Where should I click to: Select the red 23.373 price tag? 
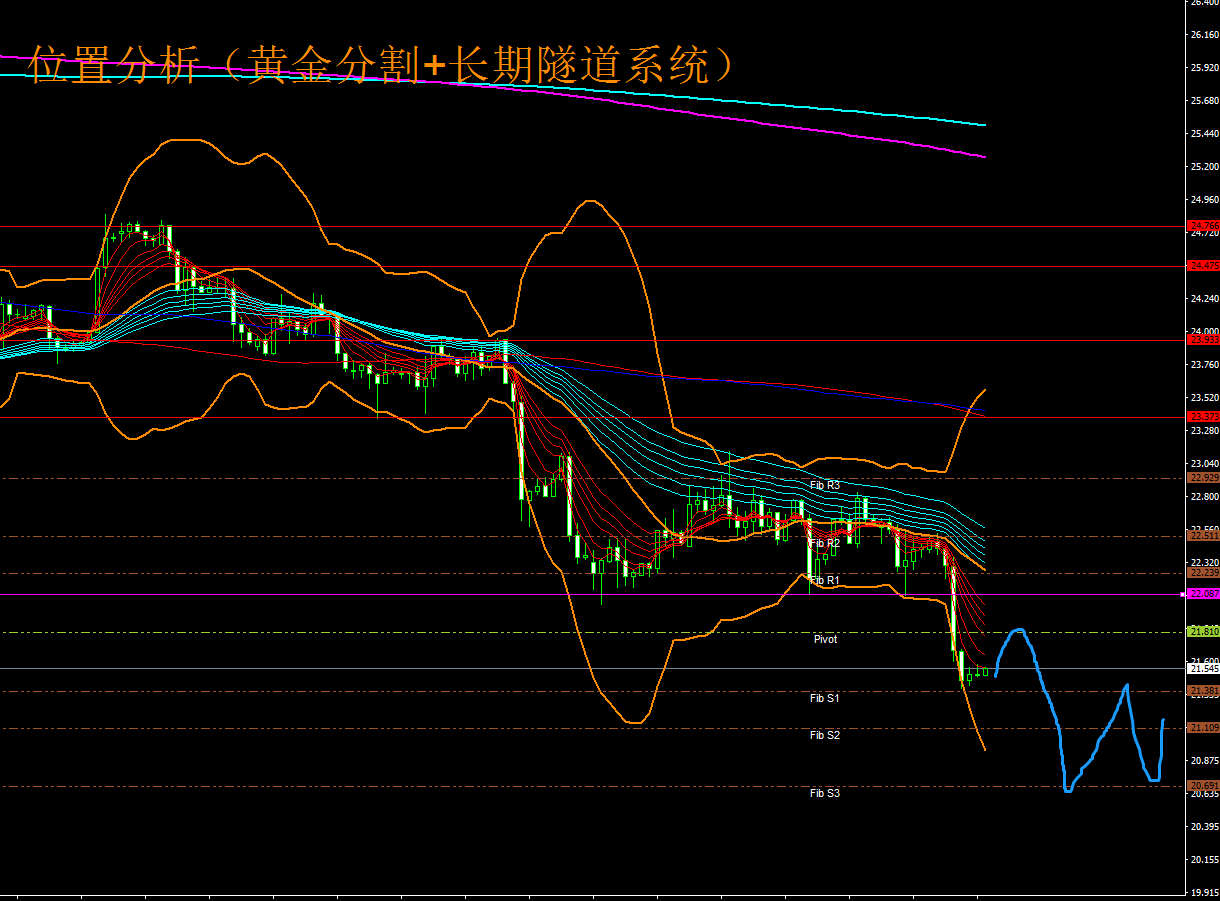pos(1202,416)
